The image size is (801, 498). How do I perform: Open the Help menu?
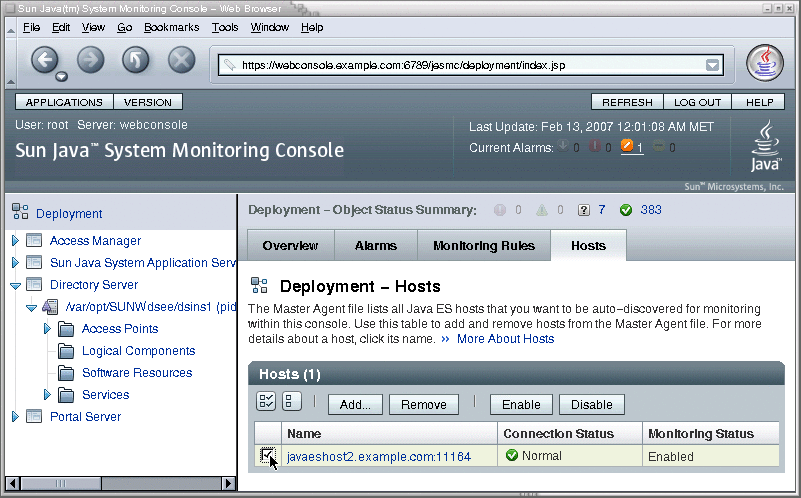[312, 28]
